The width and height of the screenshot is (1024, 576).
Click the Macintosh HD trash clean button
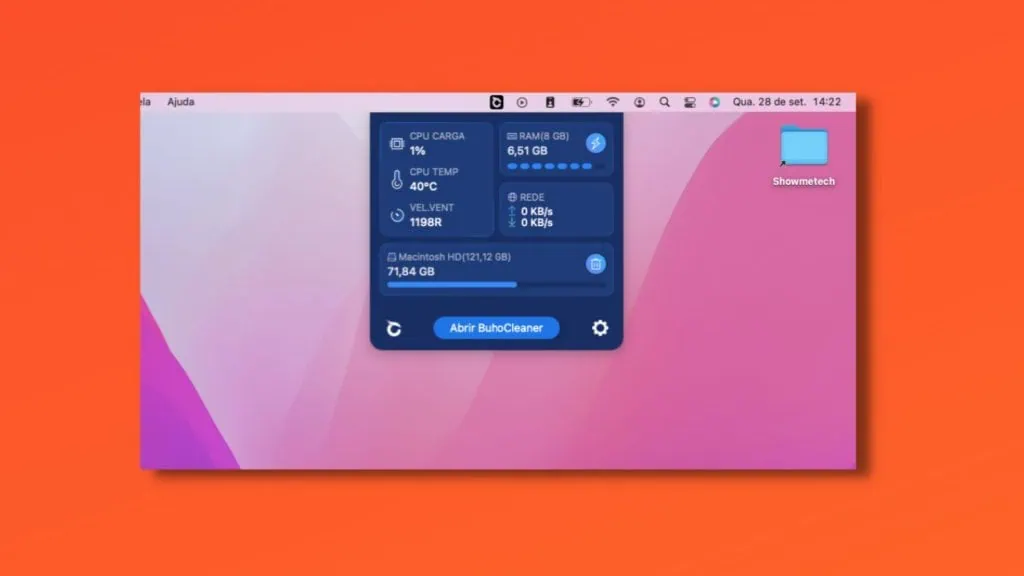pos(596,264)
